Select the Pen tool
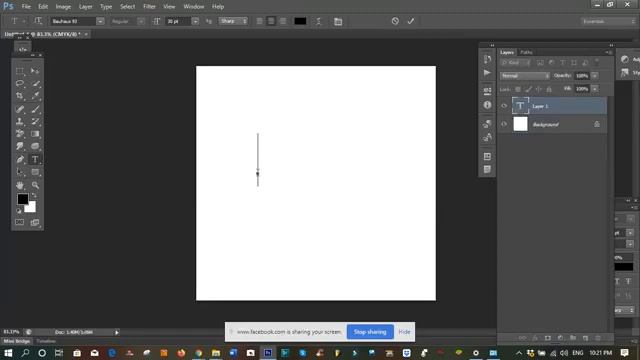640x360 pixels. [x=20, y=159]
